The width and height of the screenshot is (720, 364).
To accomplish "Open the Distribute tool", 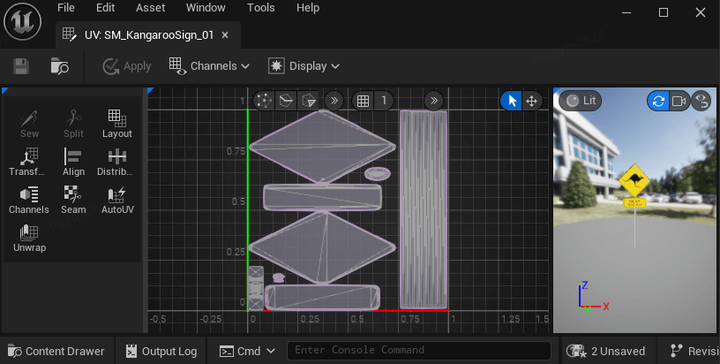I will pos(115,162).
